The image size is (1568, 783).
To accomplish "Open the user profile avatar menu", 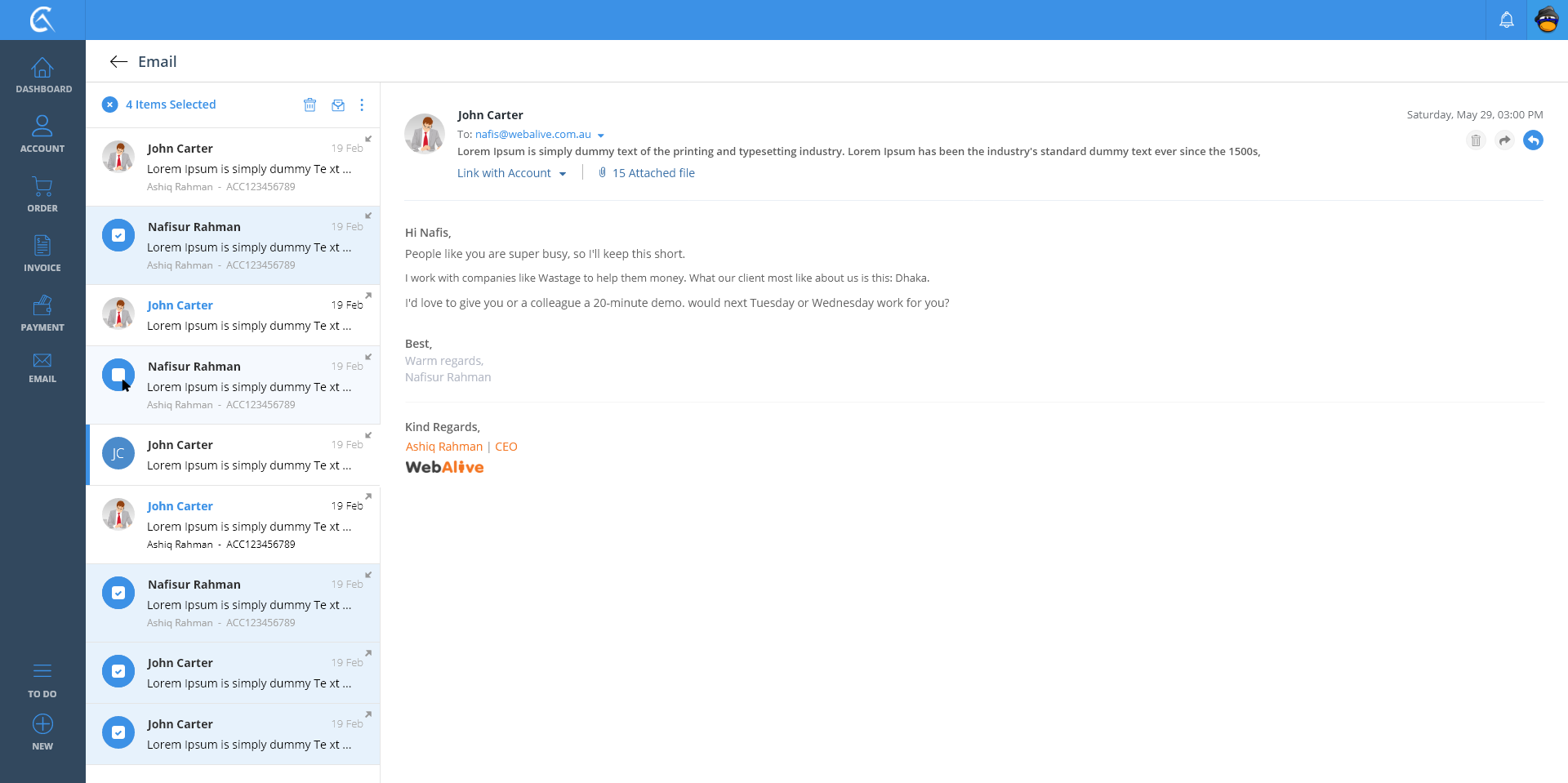I will point(1547,20).
